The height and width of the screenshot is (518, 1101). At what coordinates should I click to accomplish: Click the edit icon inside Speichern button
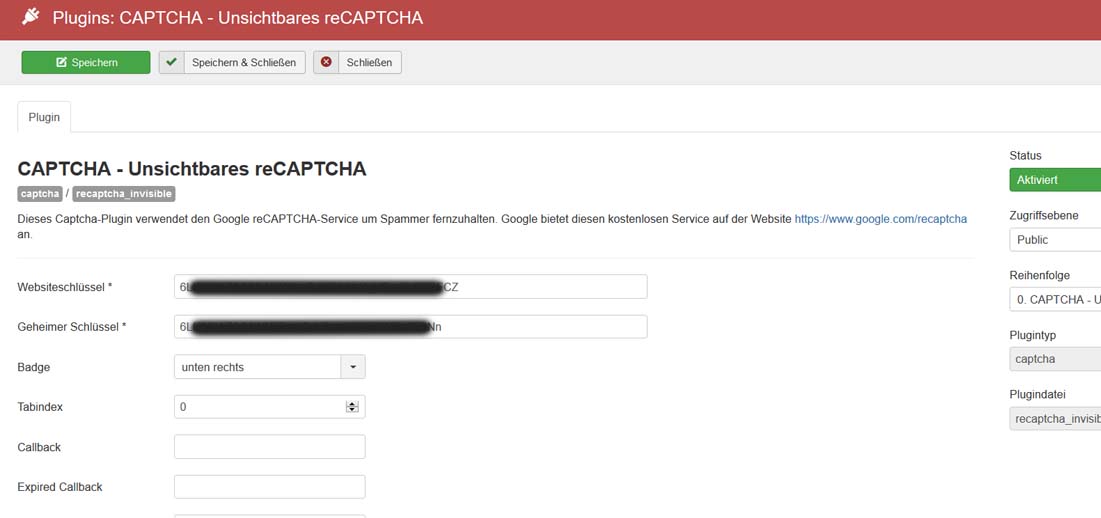click(x=61, y=62)
